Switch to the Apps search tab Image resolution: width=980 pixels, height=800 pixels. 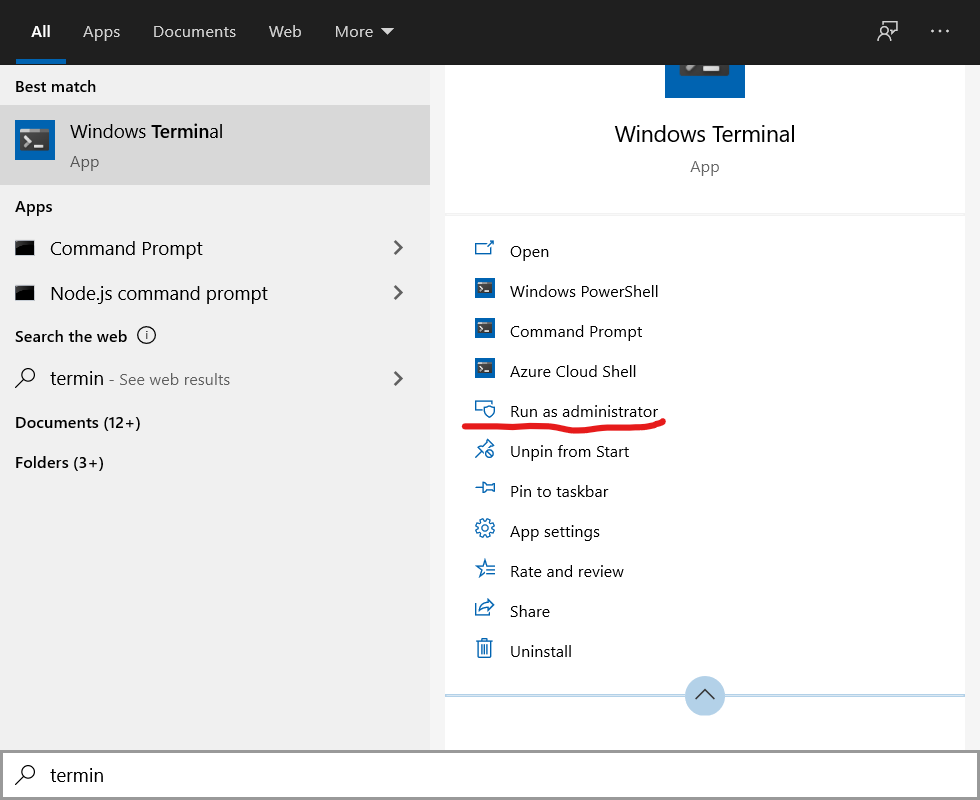pos(101,32)
